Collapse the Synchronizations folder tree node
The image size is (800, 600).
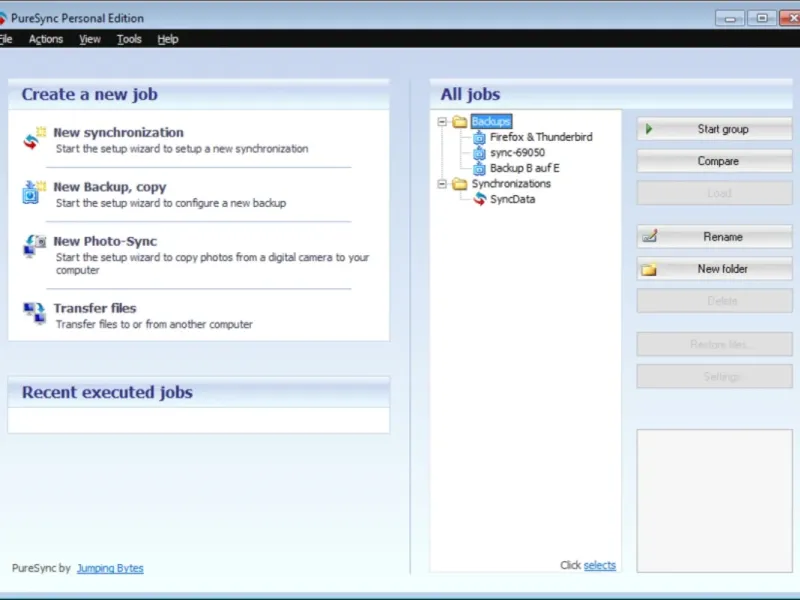click(x=442, y=184)
